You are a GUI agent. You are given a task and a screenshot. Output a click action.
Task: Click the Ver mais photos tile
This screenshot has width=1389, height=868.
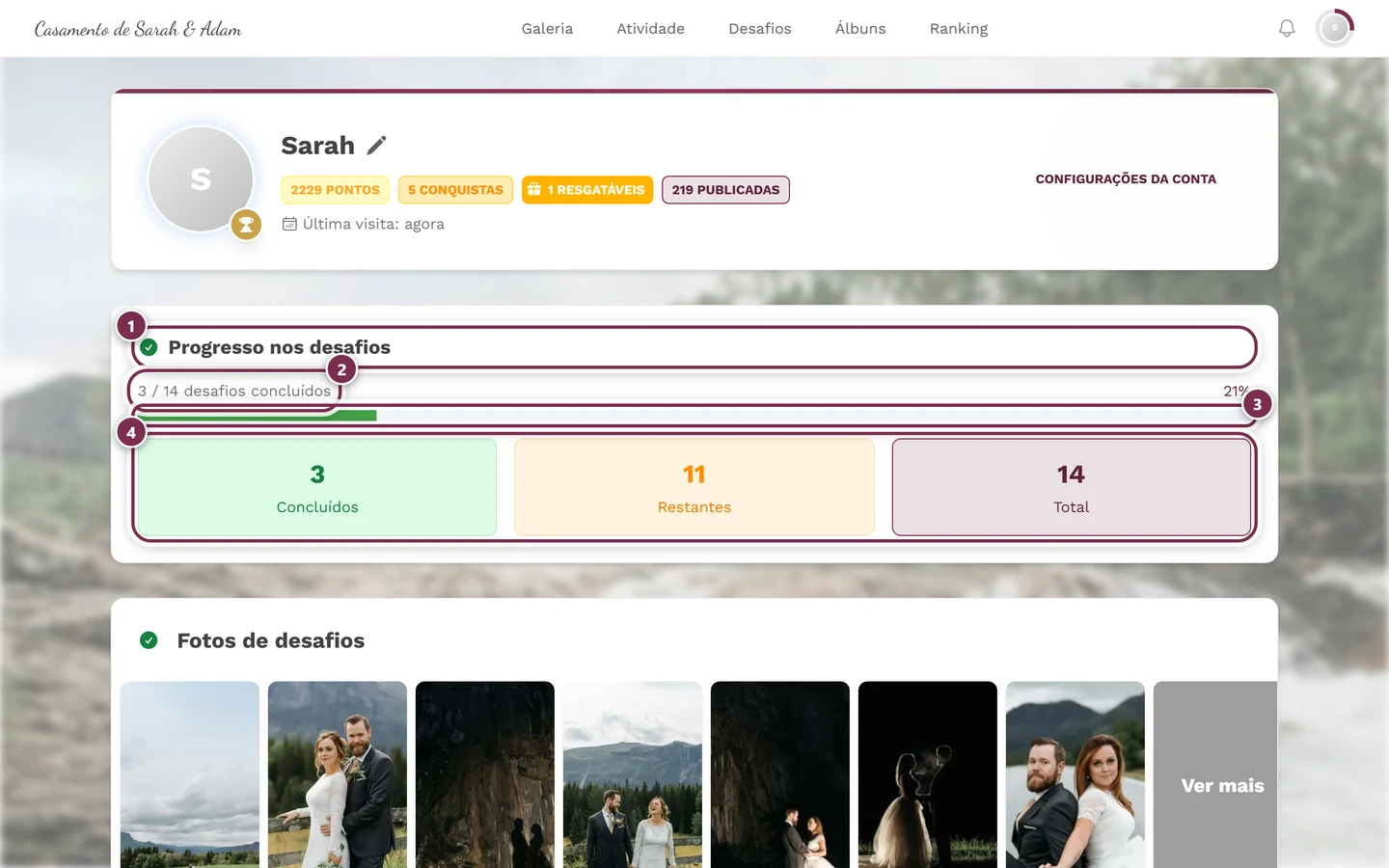pyautogui.click(x=1215, y=775)
